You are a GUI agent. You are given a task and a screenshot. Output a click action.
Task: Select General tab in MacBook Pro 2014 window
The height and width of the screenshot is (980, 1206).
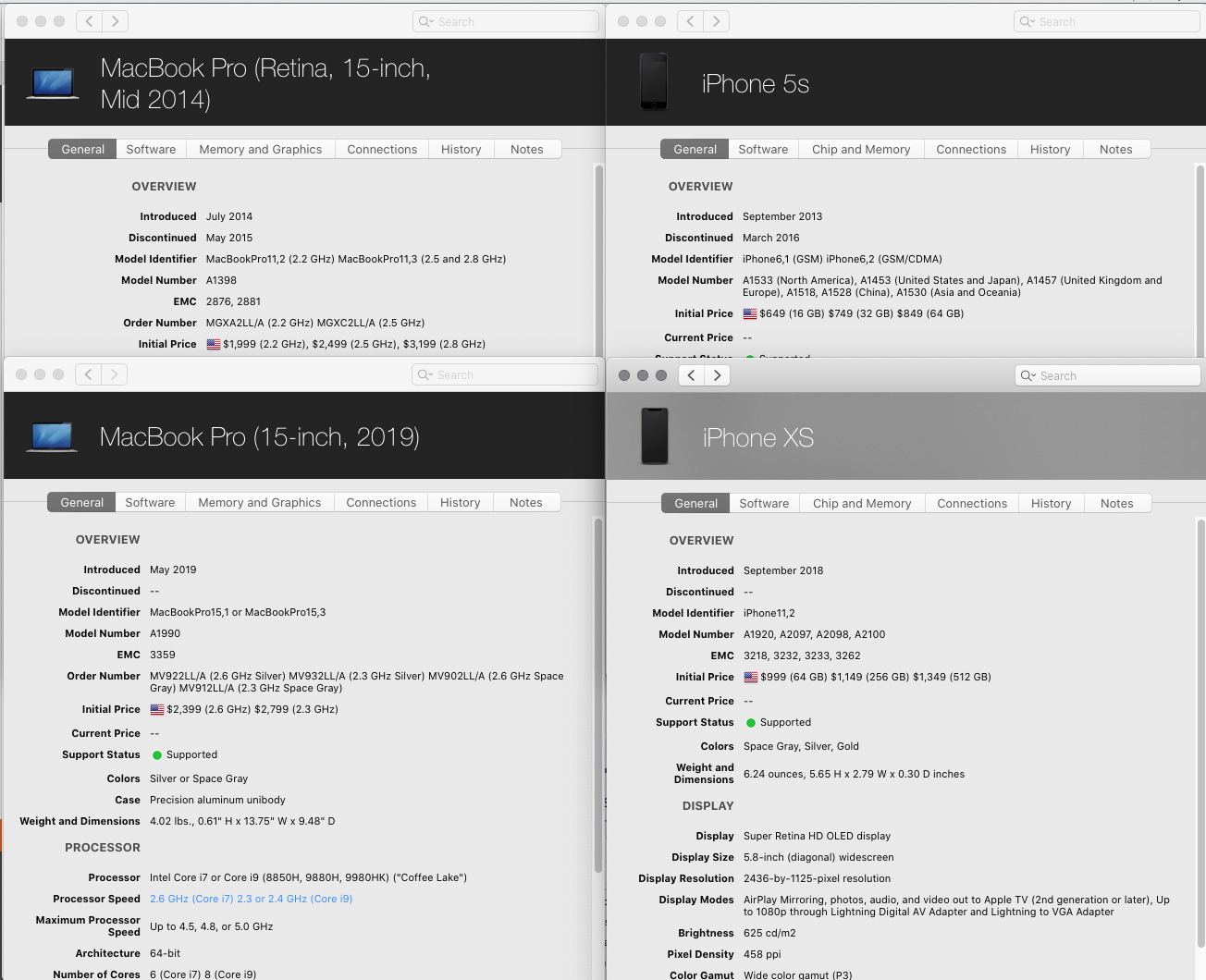point(82,149)
